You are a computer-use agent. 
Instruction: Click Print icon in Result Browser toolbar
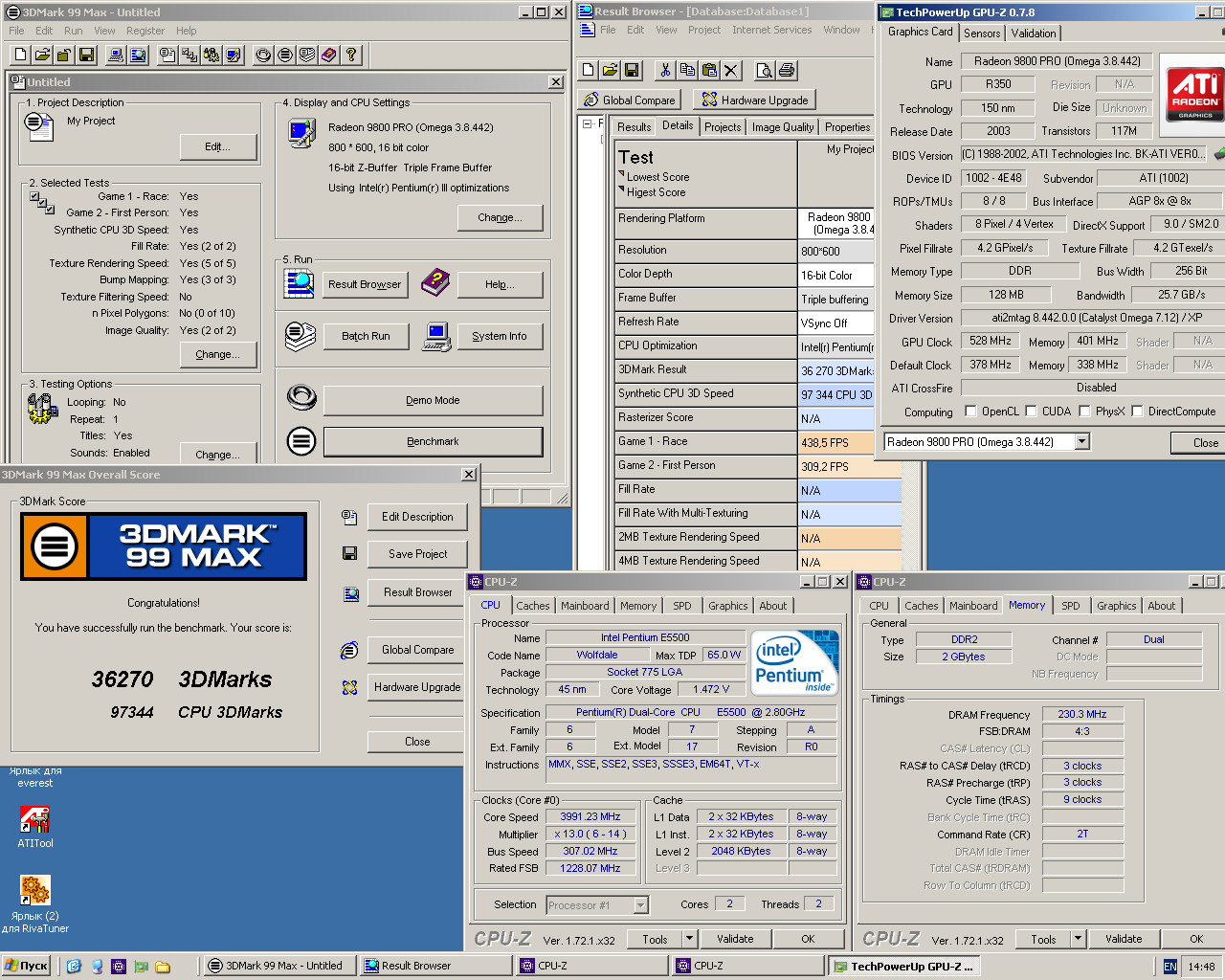pyautogui.click(x=787, y=70)
